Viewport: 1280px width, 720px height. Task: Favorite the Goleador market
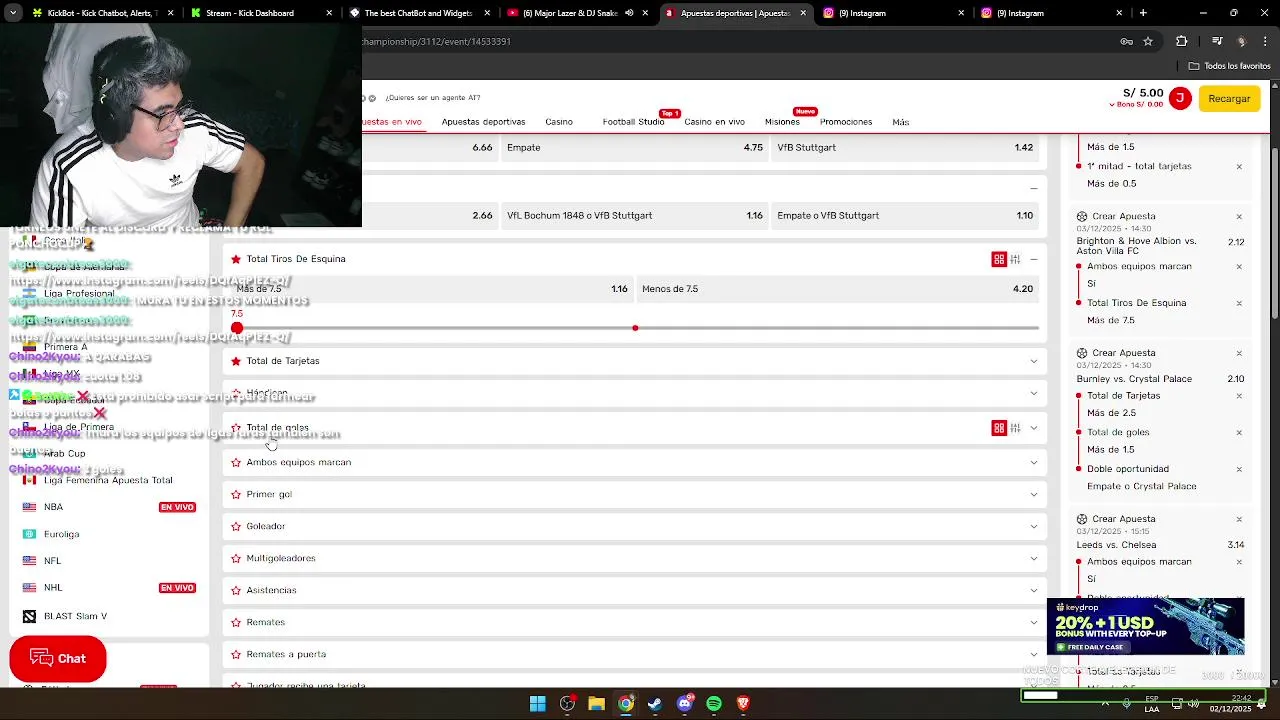(236, 526)
